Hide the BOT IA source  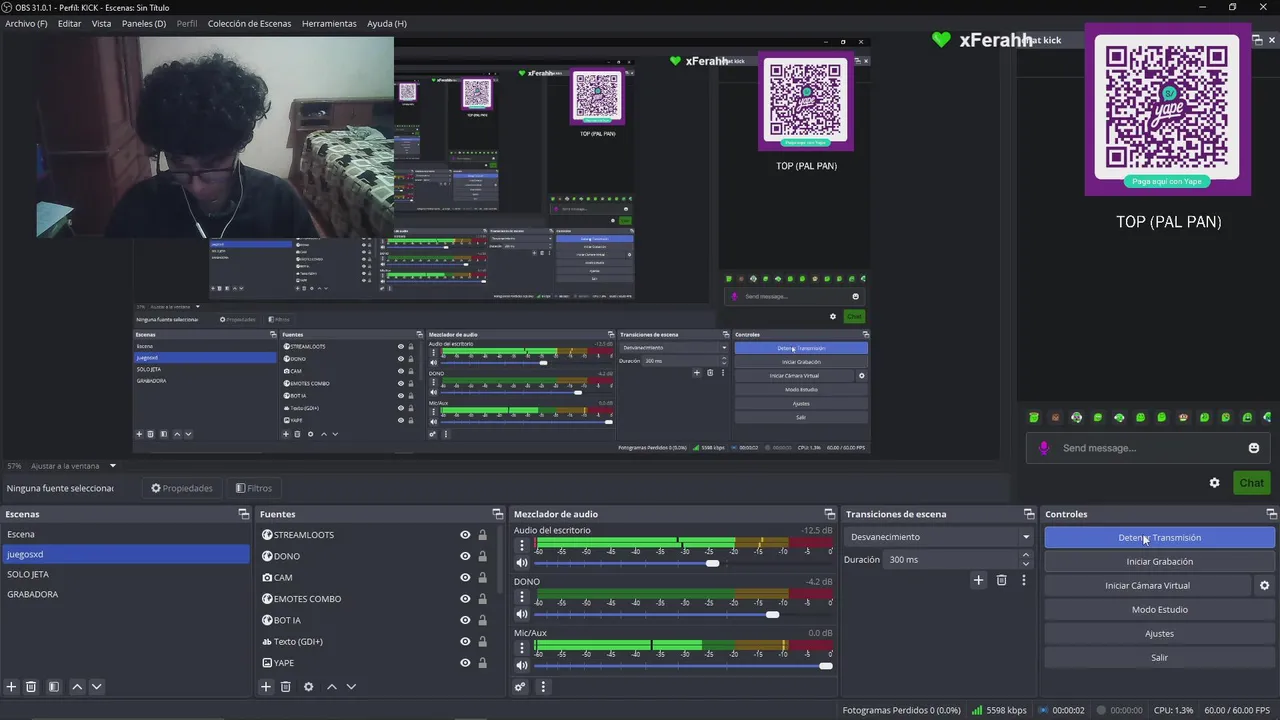point(465,620)
